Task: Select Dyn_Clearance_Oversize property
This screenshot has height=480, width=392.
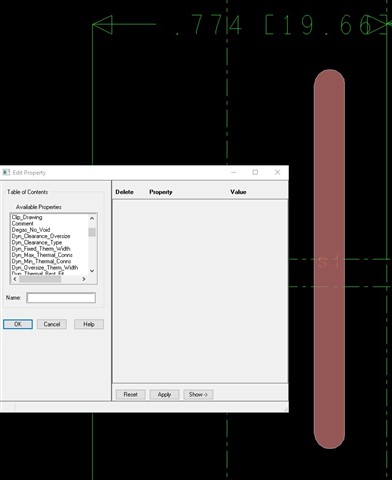Action: click(x=41, y=236)
